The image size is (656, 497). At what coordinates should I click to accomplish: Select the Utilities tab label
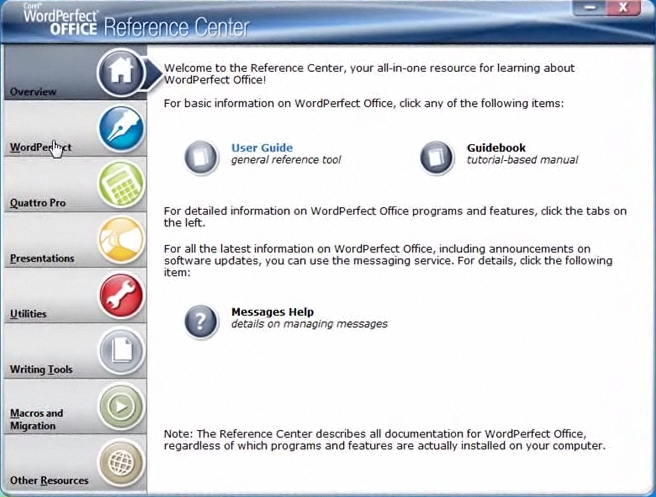(28, 314)
